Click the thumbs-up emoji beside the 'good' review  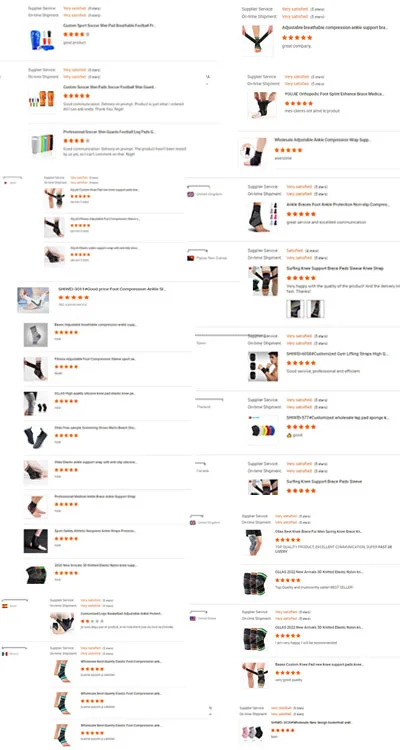click(x=289, y=435)
